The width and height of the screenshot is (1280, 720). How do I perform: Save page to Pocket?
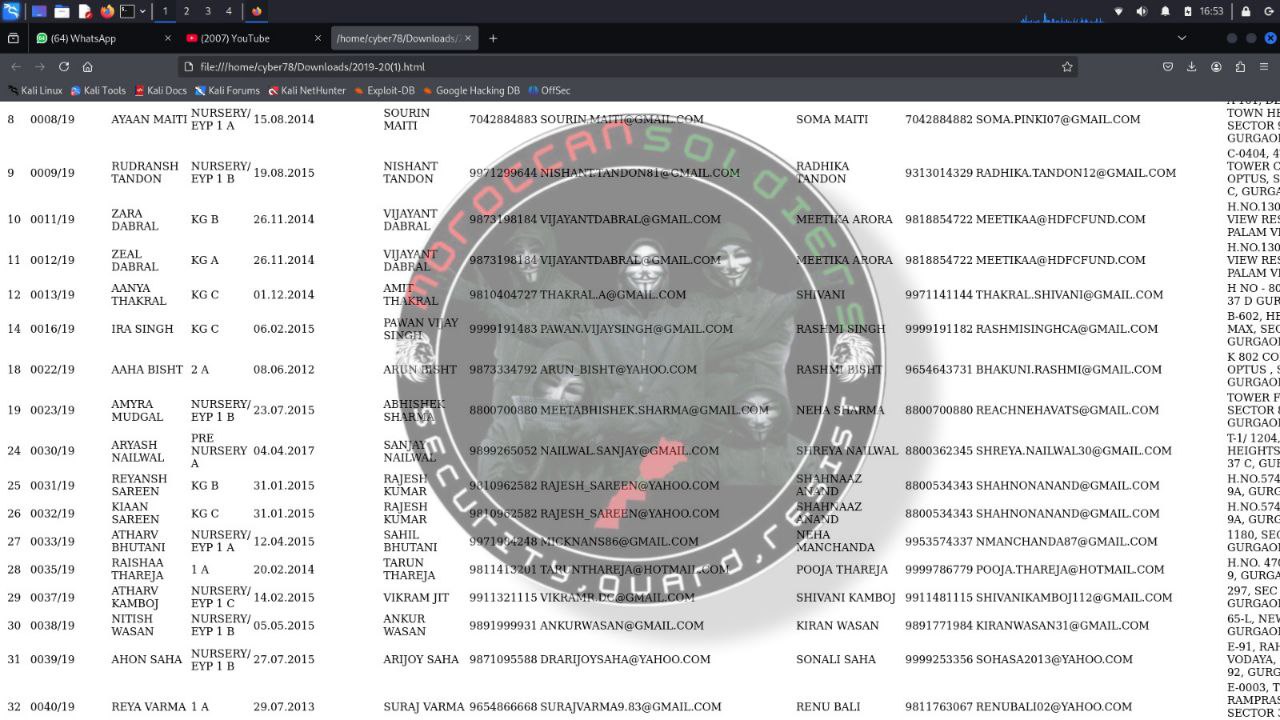pos(1167,67)
